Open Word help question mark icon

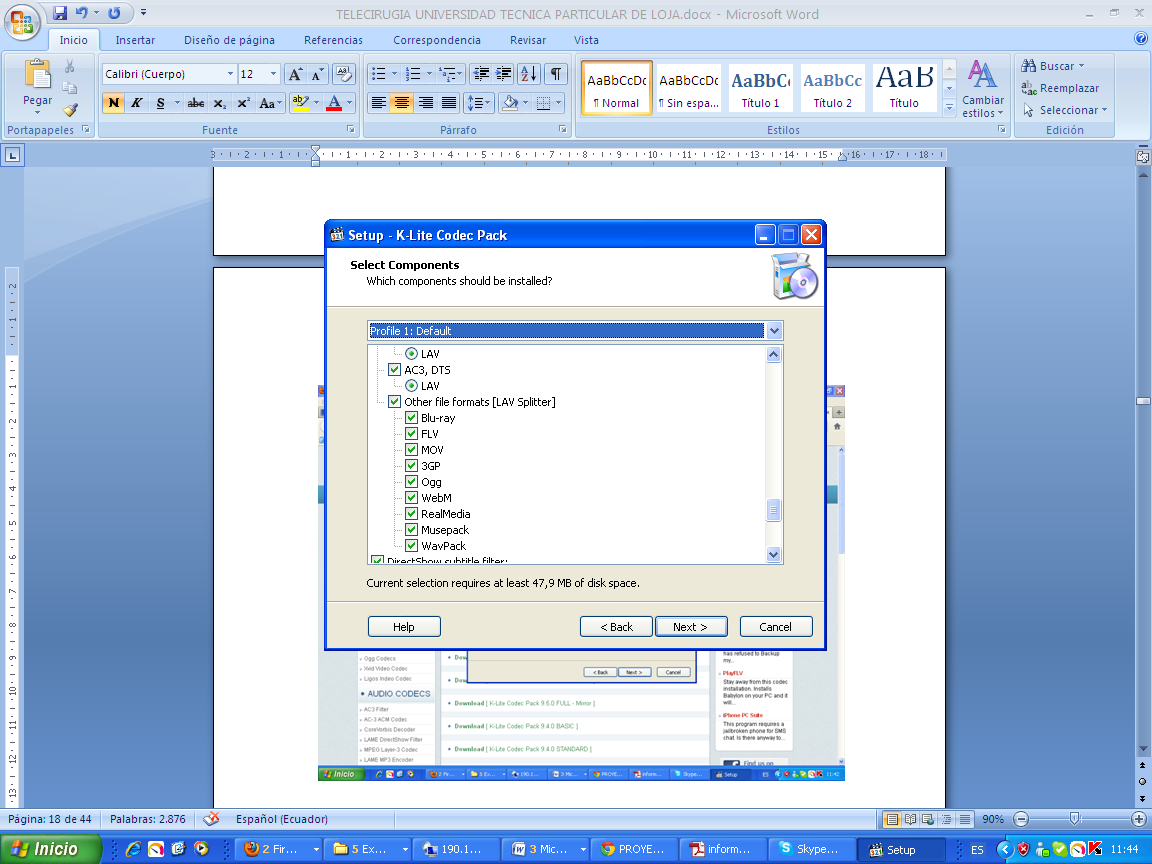[1141, 40]
